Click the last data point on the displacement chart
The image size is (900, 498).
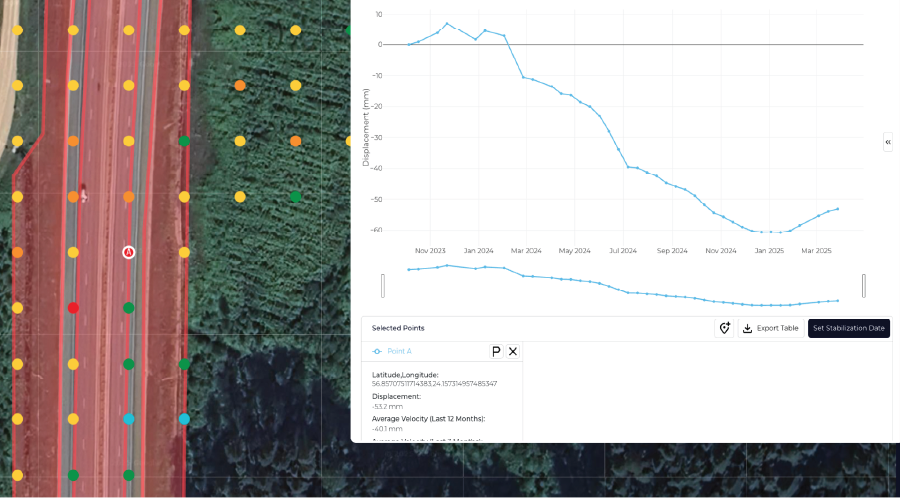[x=837, y=209]
